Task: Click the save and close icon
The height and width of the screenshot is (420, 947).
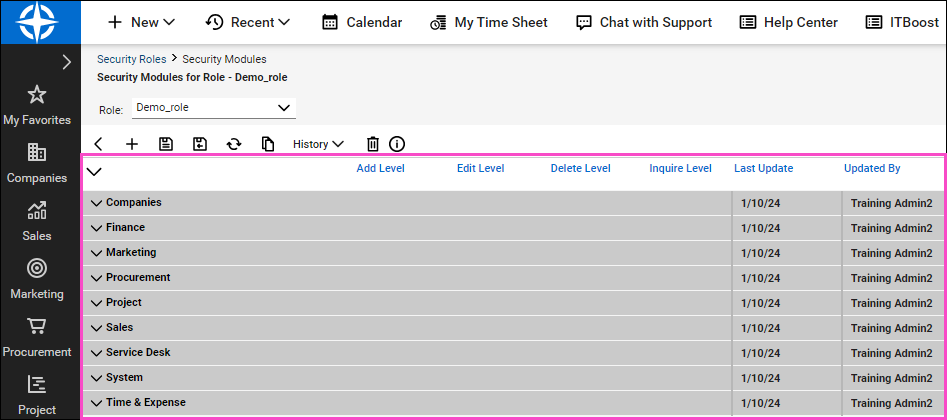Action: pos(200,144)
